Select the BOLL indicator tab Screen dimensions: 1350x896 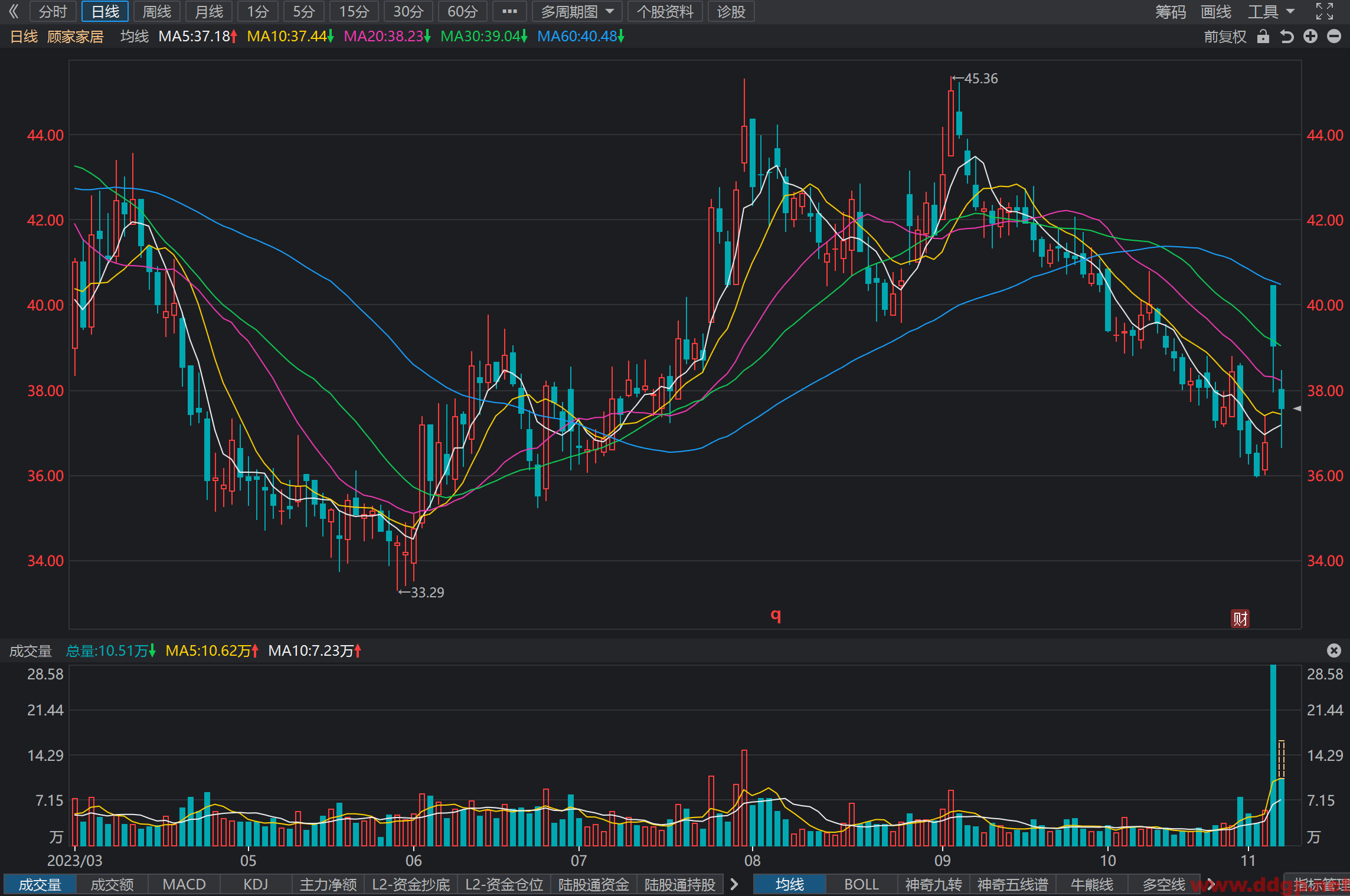coord(861,884)
